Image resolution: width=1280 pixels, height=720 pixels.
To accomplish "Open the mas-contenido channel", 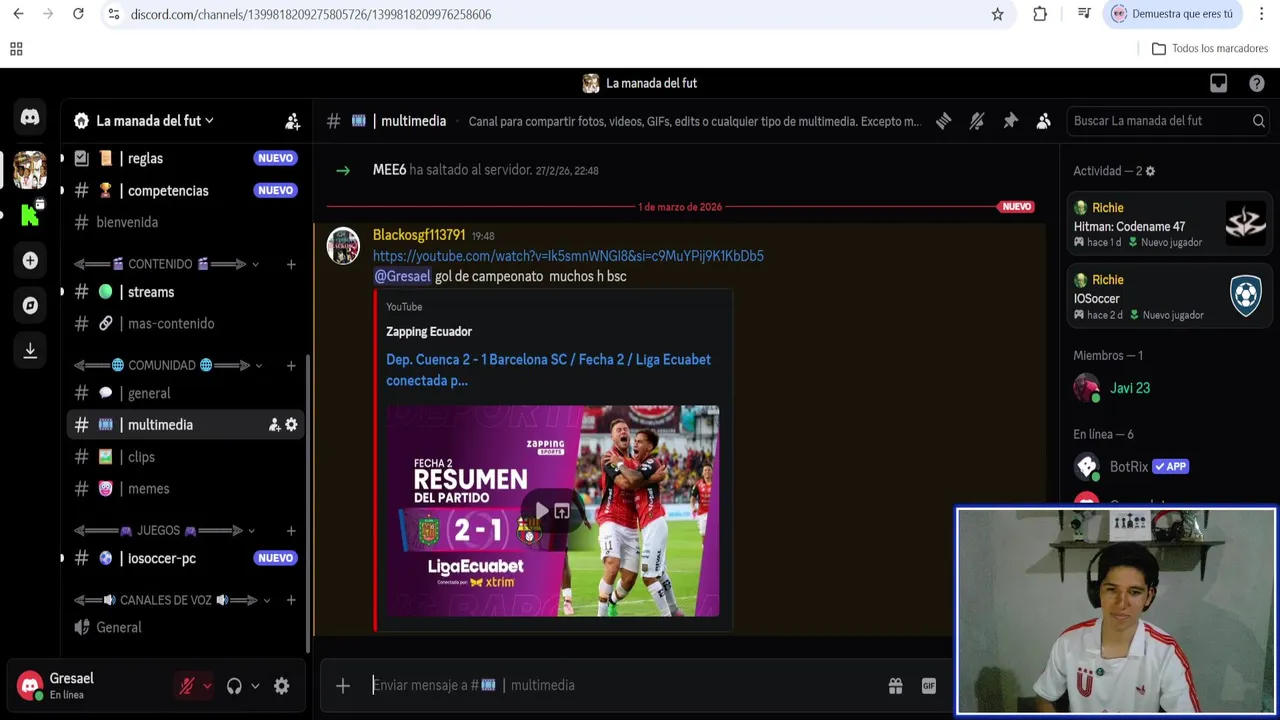I will [186, 323].
